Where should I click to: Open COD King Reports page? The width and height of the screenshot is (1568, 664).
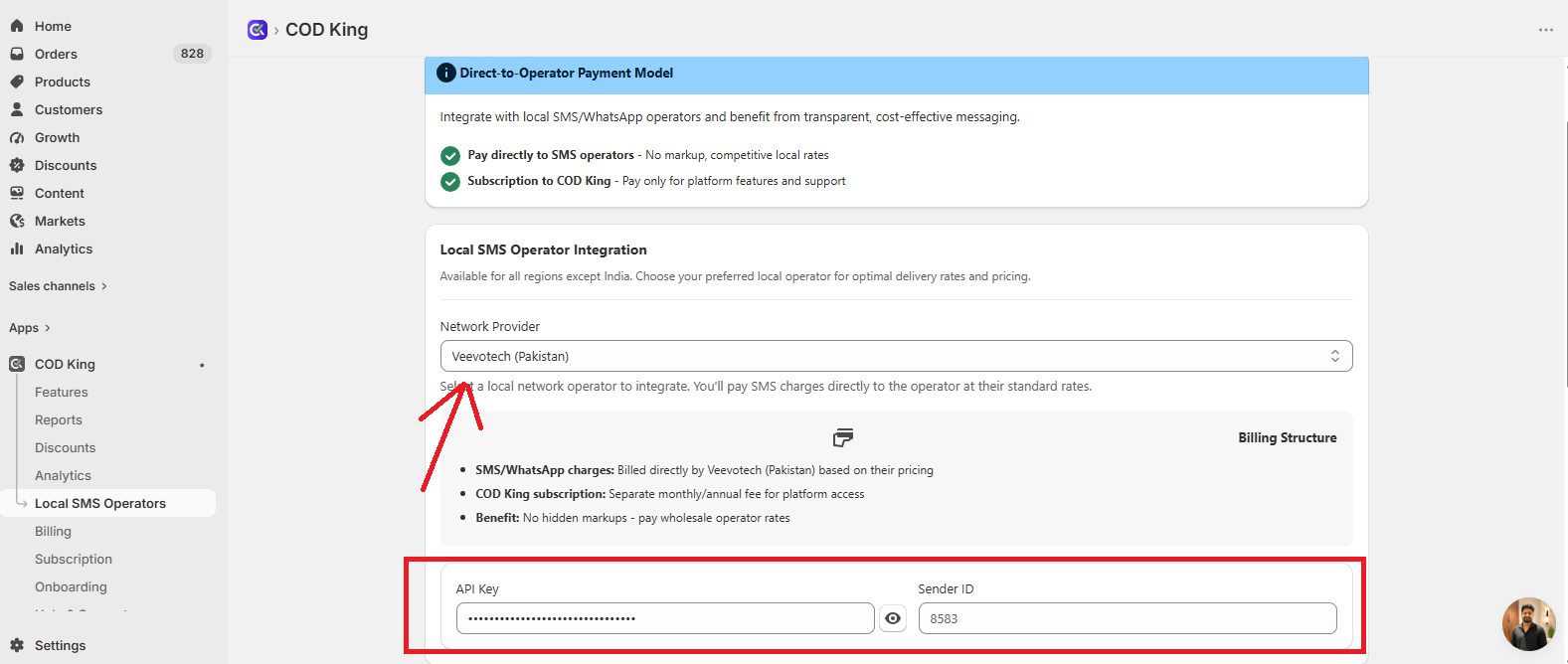pos(59,419)
